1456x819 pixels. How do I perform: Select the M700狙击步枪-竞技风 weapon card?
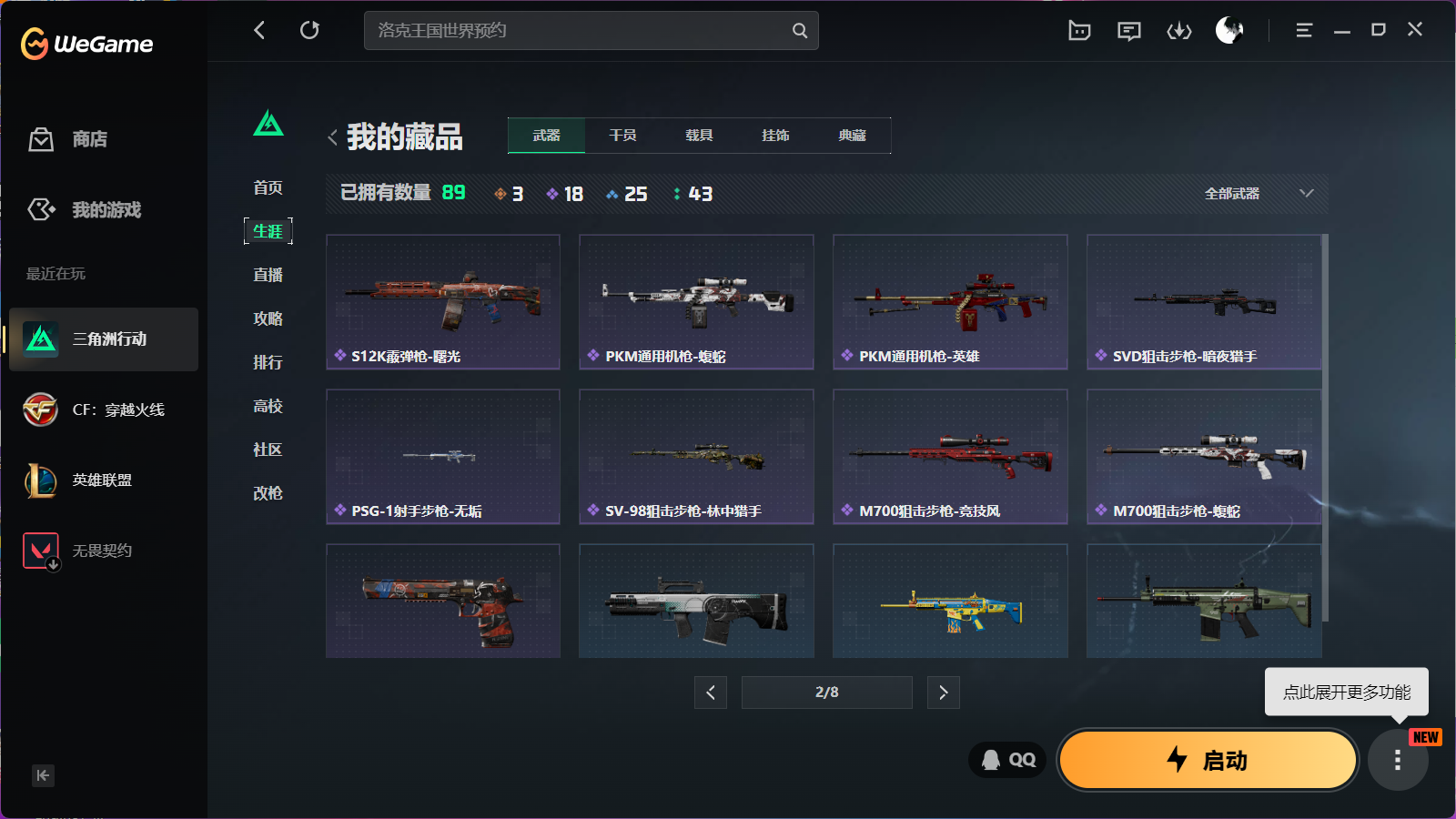(x=950, y=457)
